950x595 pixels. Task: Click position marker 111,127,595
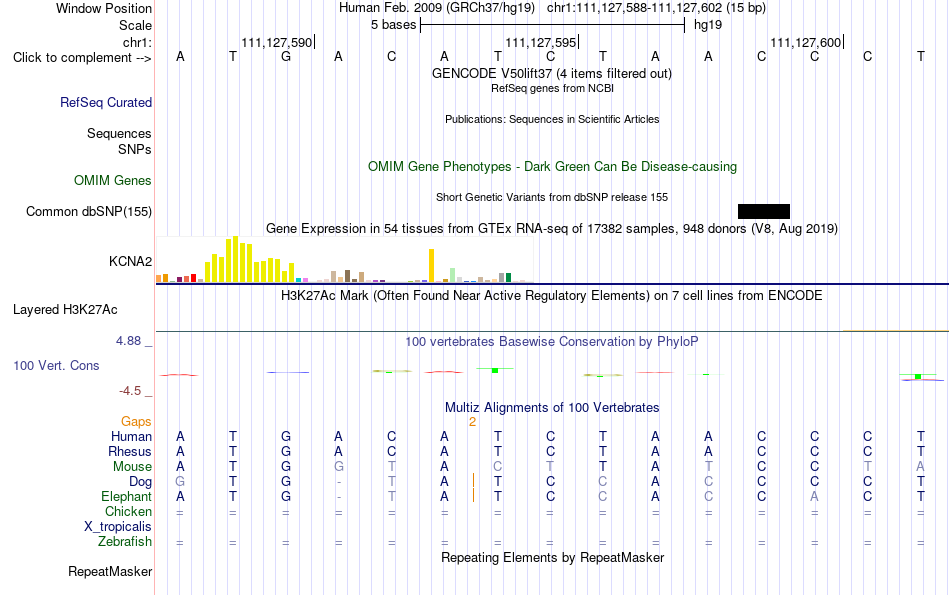tap(541, 42)
